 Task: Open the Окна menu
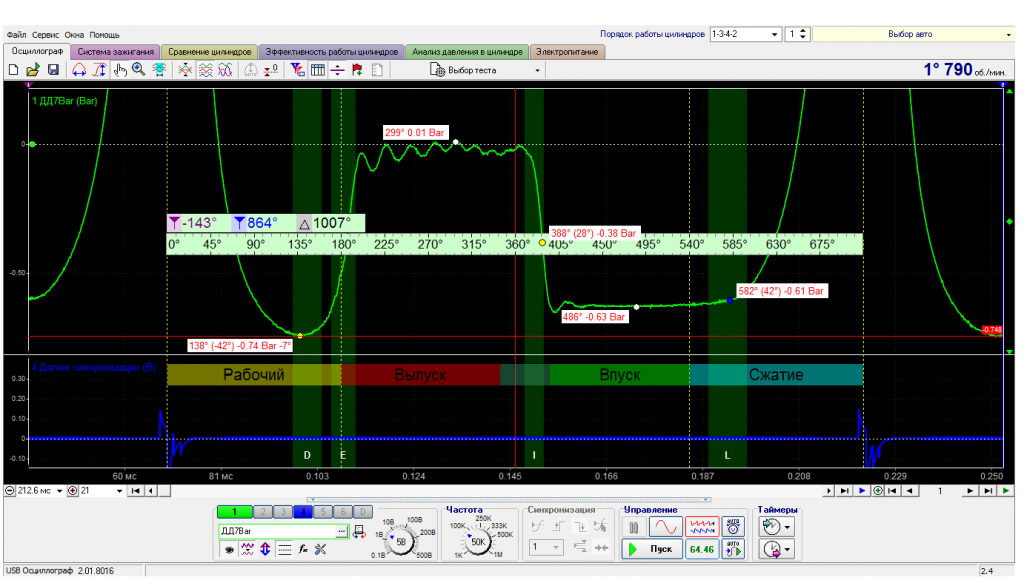pyautogui.click(x=74, y=35)
